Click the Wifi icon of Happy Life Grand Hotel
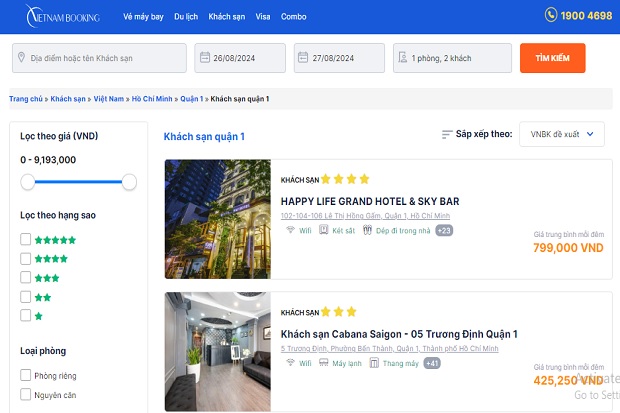Viewport: 620px width, 413px height. click(291, 230)
